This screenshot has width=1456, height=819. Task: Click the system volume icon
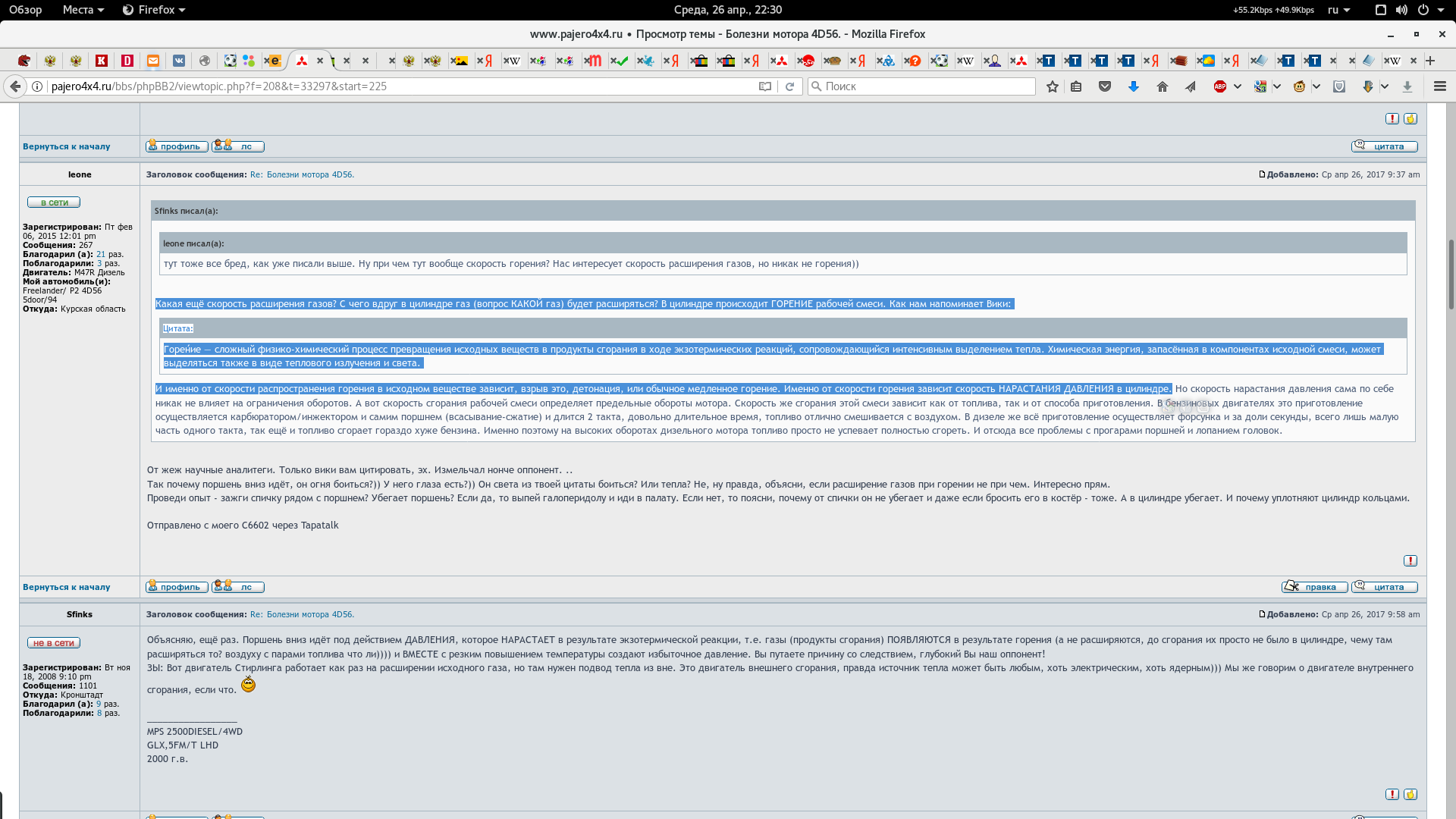pos(1401,10)
